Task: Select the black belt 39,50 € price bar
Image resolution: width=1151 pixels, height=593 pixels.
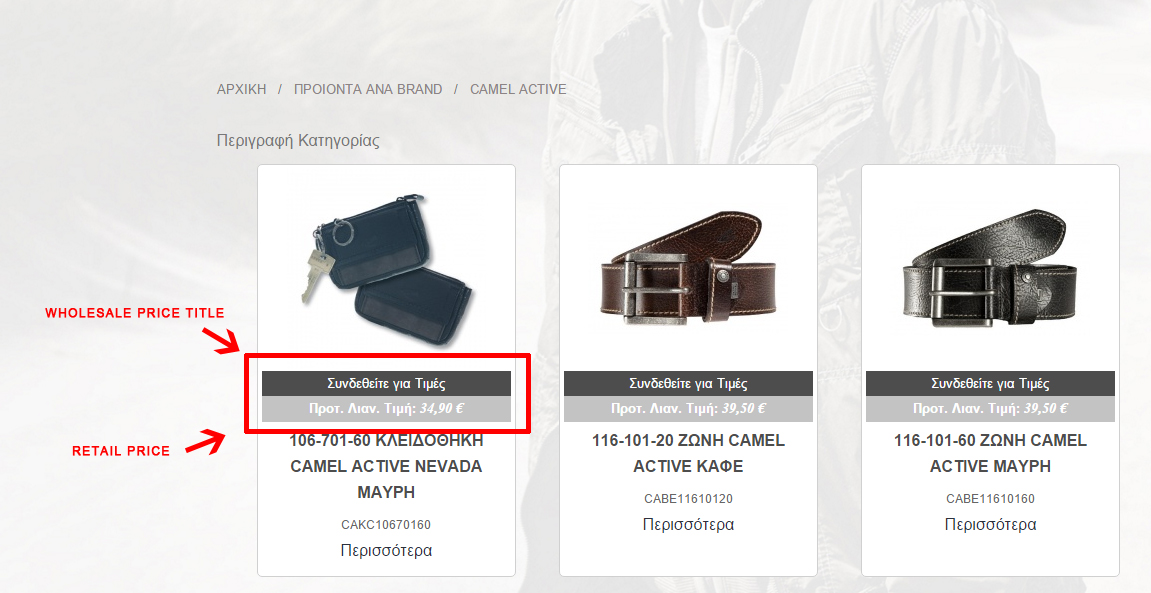Action: point(990,409)
